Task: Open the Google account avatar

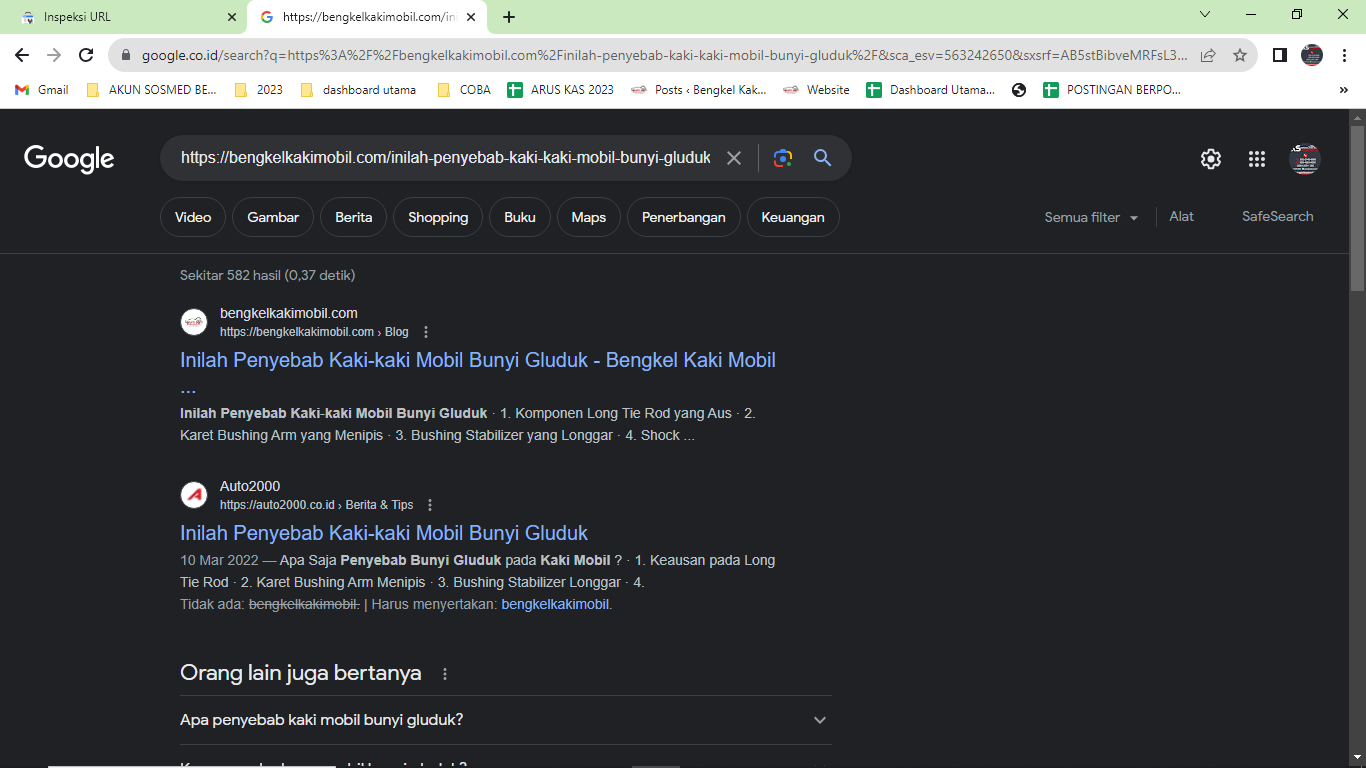Action: 1305,159
